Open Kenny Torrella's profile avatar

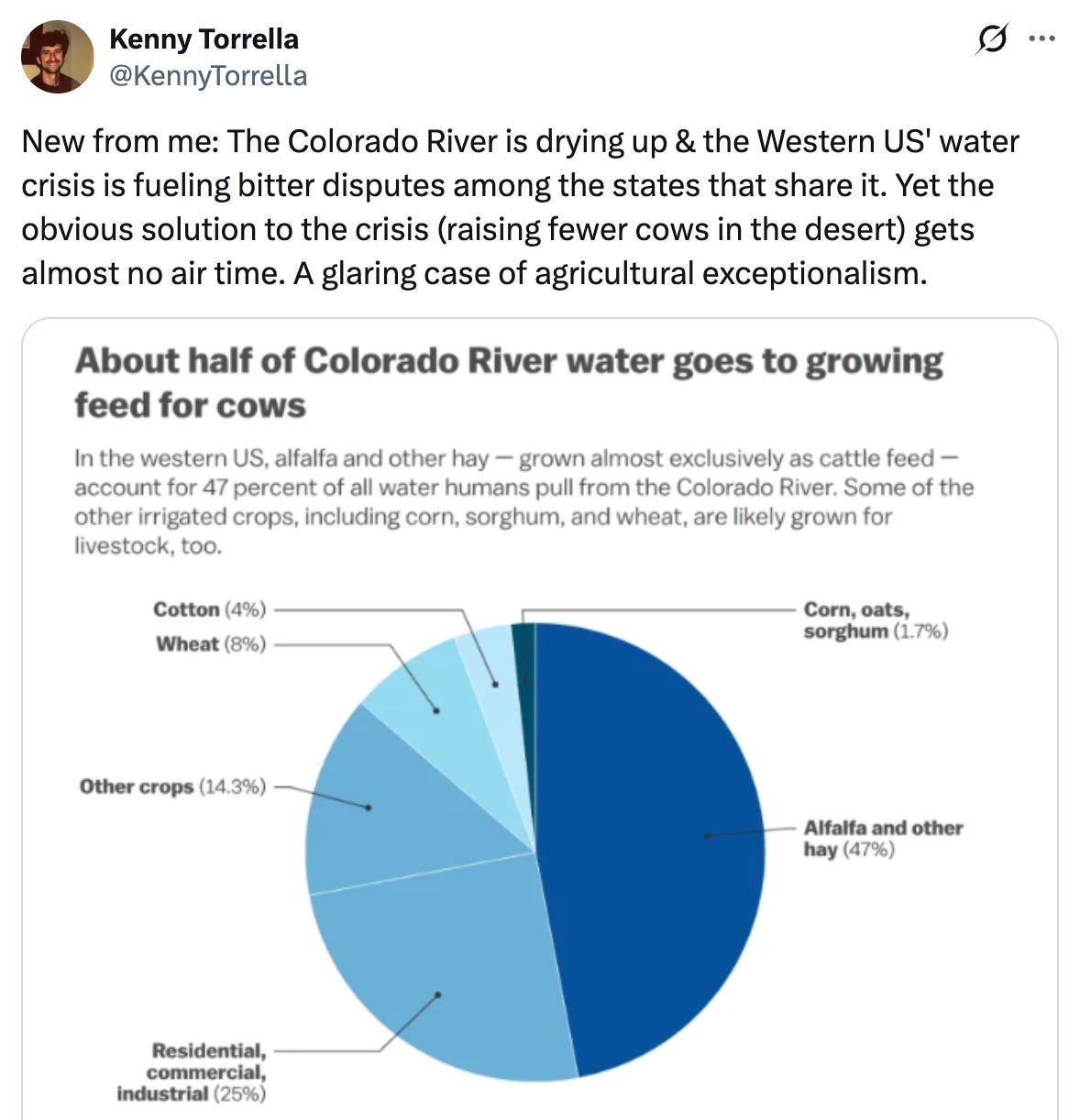pos(57,57)
